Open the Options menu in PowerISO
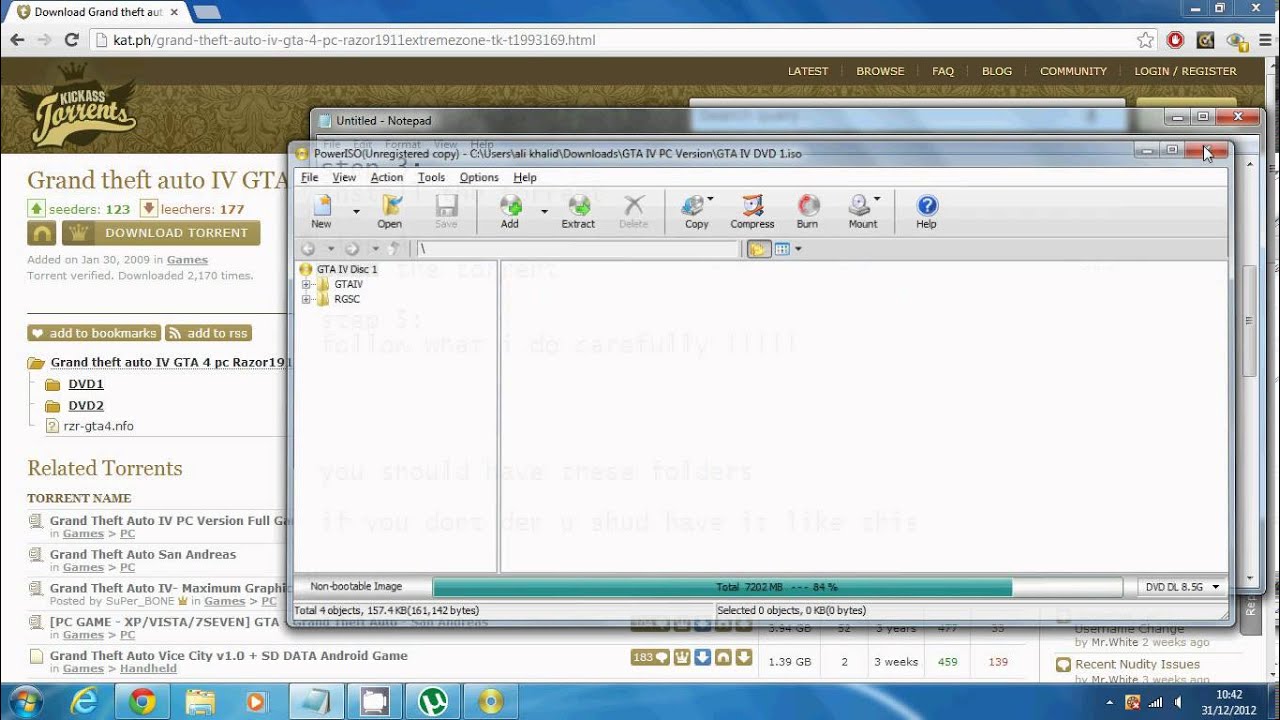The image size is (1280, 720). [479, 177]
